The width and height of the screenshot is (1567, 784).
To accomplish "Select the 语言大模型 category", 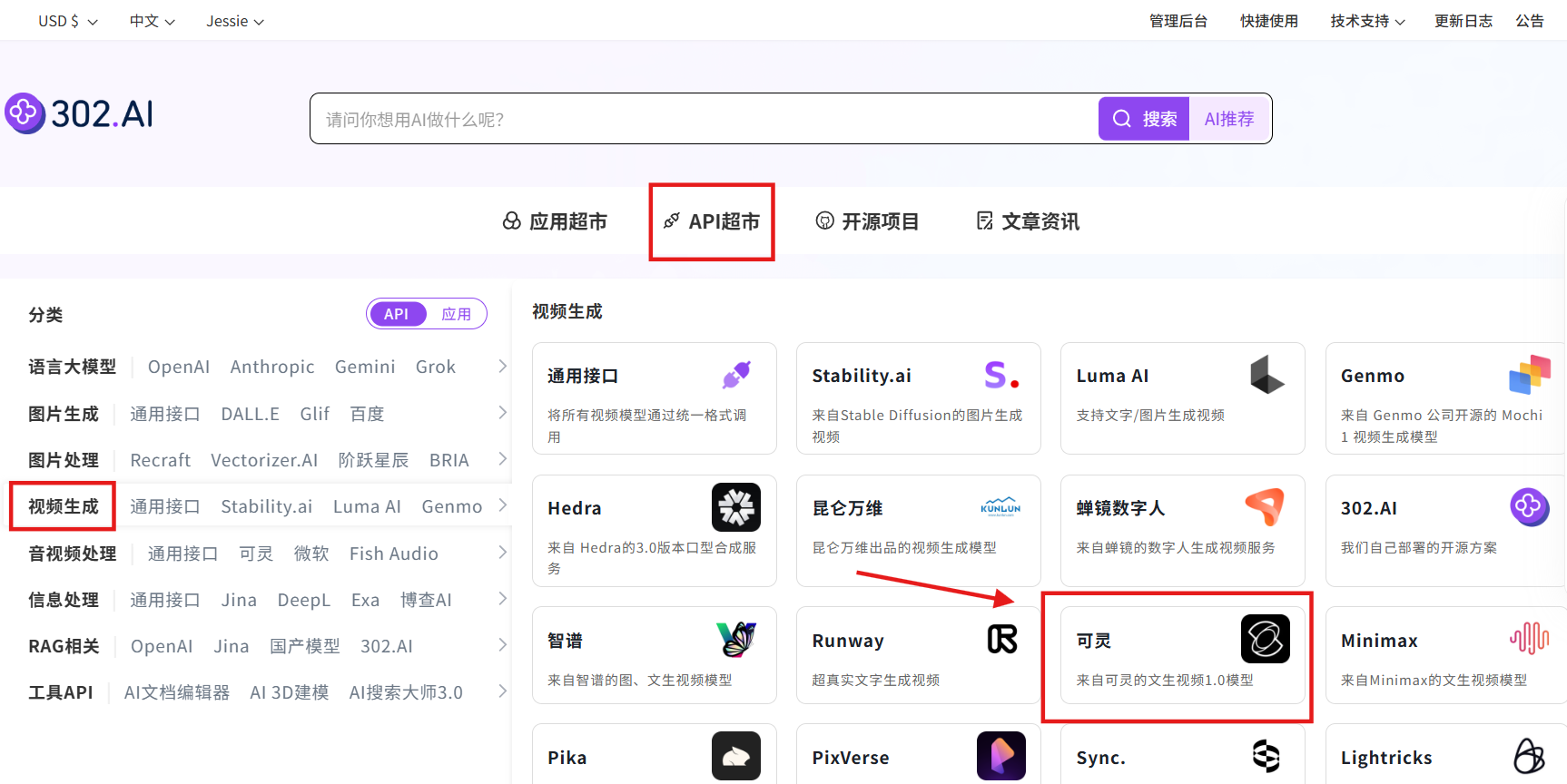I will click(73, 367).
